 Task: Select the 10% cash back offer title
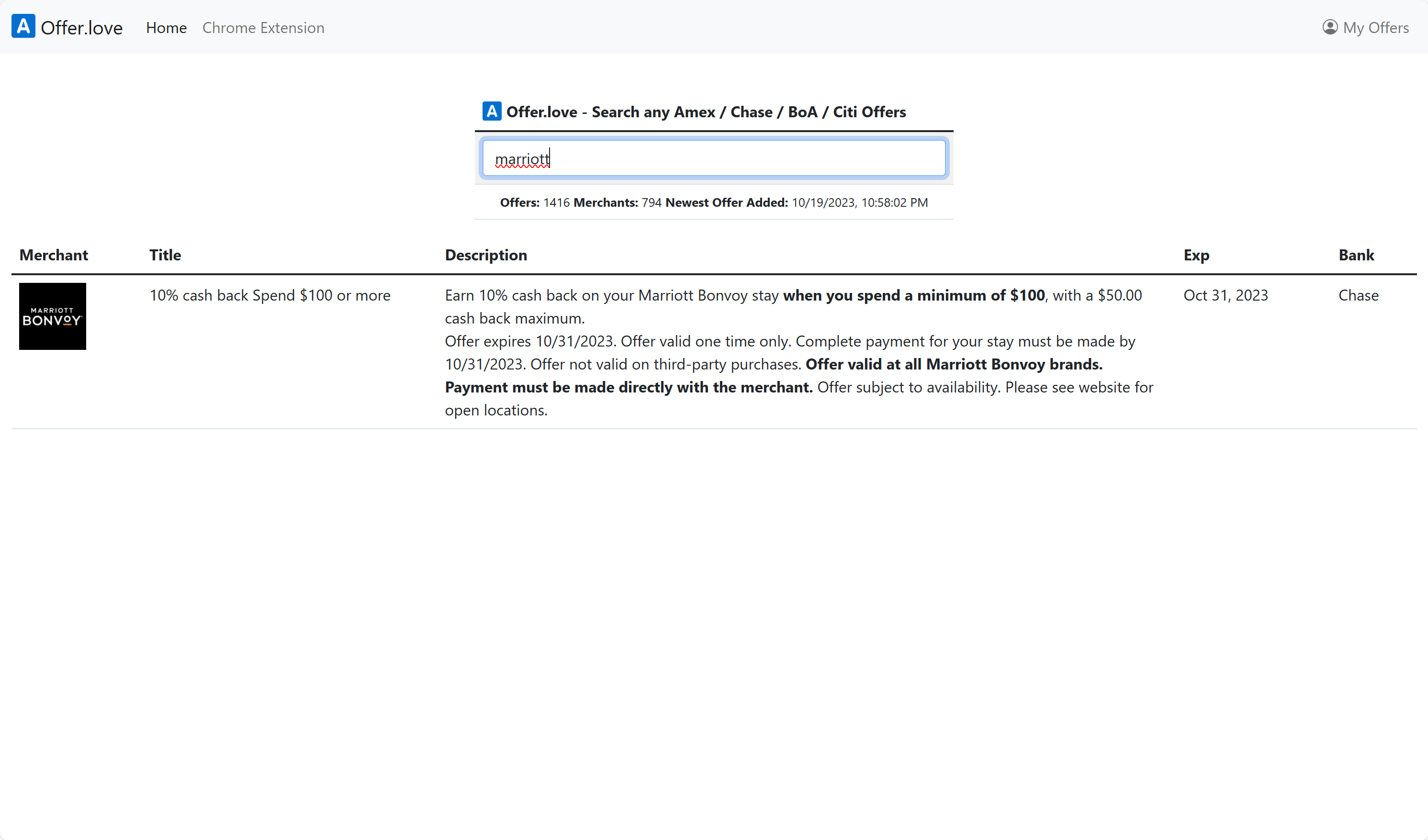pos(270,295)
